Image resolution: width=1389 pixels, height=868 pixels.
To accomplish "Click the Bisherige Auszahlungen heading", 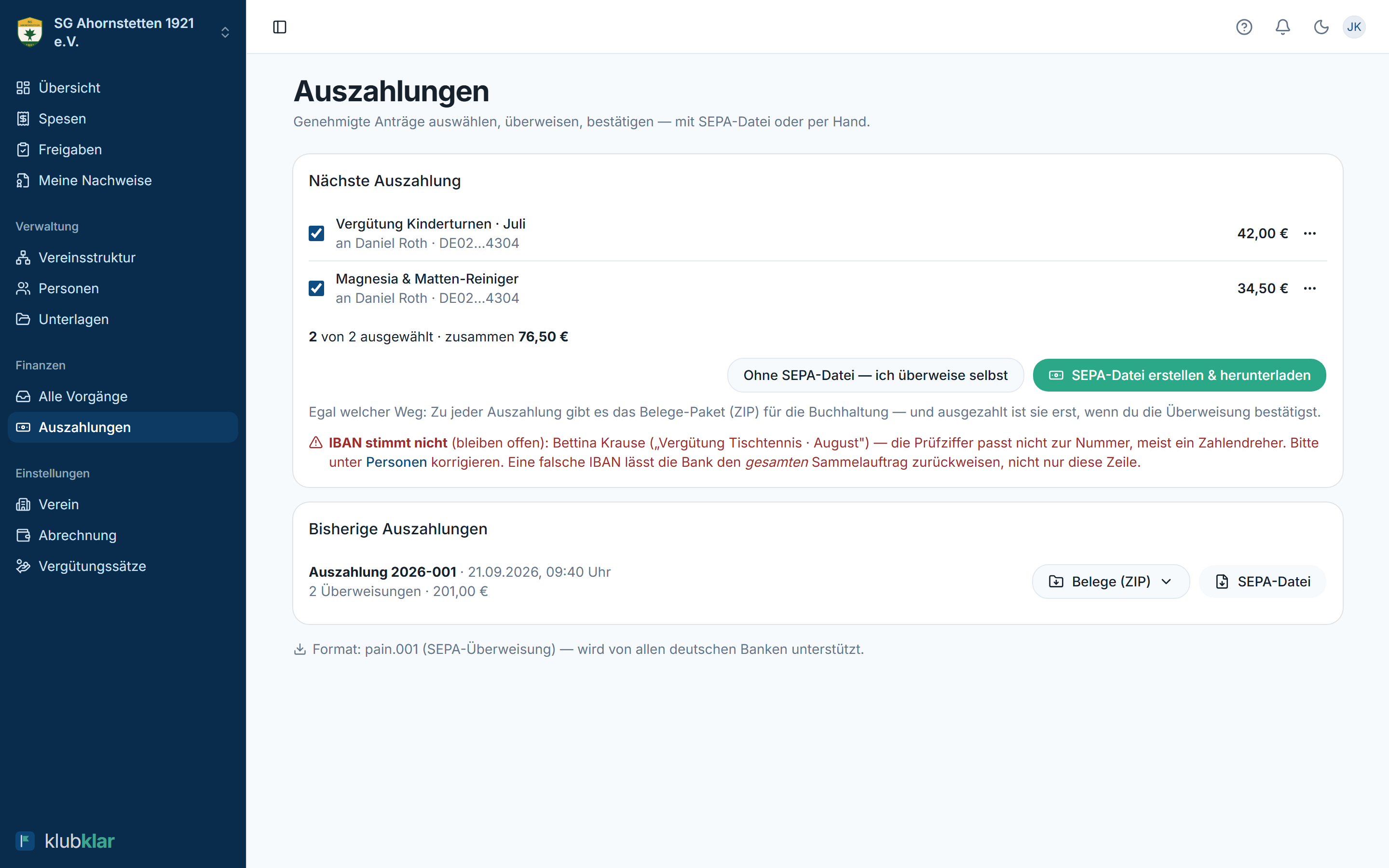I will pyautogui.click(x=398, y=529).
